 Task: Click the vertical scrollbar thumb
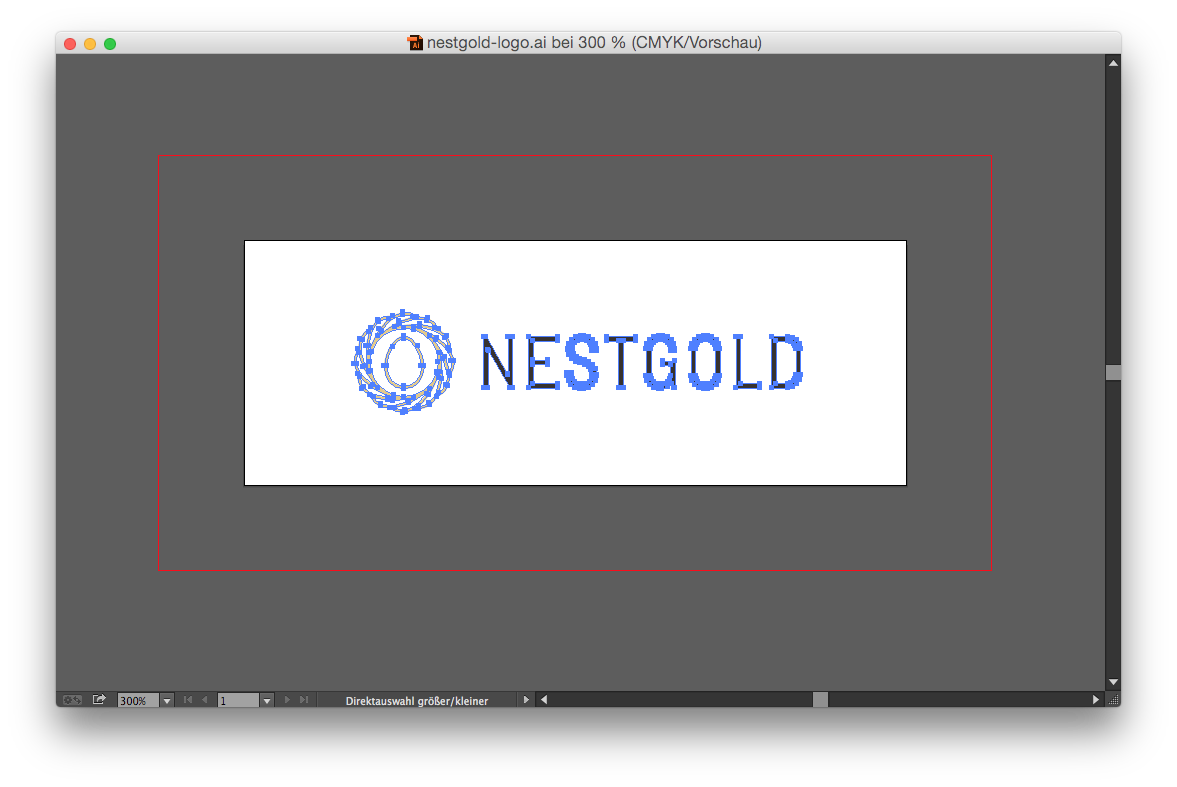pyautogui.click(x=1114, y=372)
